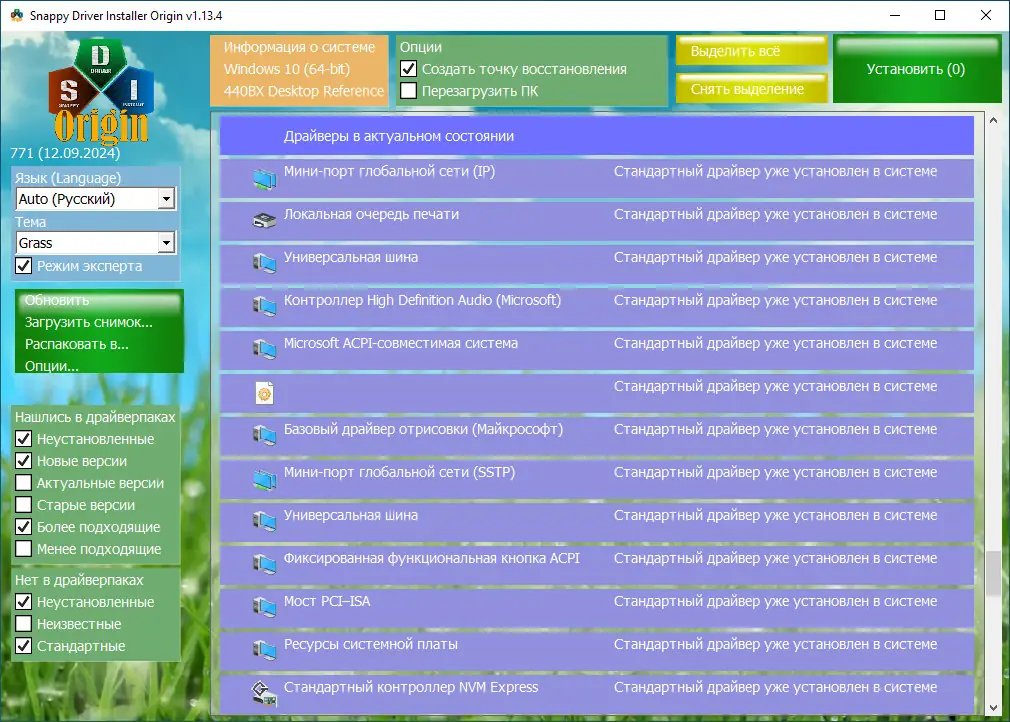Click the Snappy Driver Installer Origin logo

click(x=101, y=91)
